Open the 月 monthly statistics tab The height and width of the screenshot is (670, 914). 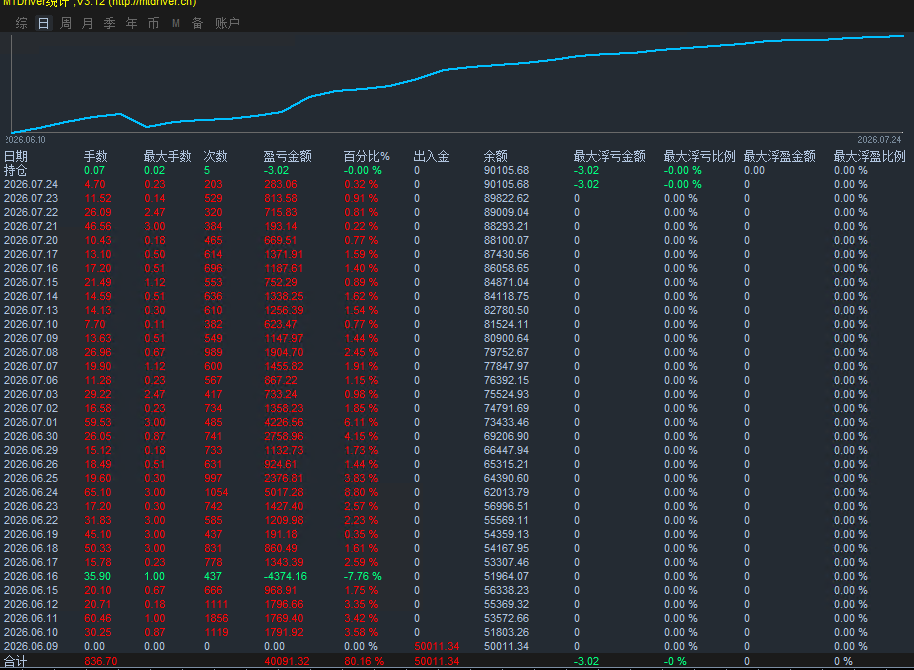pyautogui.click(x=87, y=23)
